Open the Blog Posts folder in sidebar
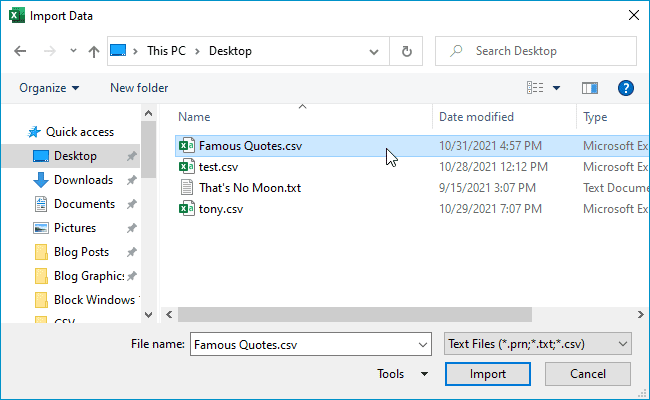Viewport: 650px width, 400px height. click(x=81, y=252)
